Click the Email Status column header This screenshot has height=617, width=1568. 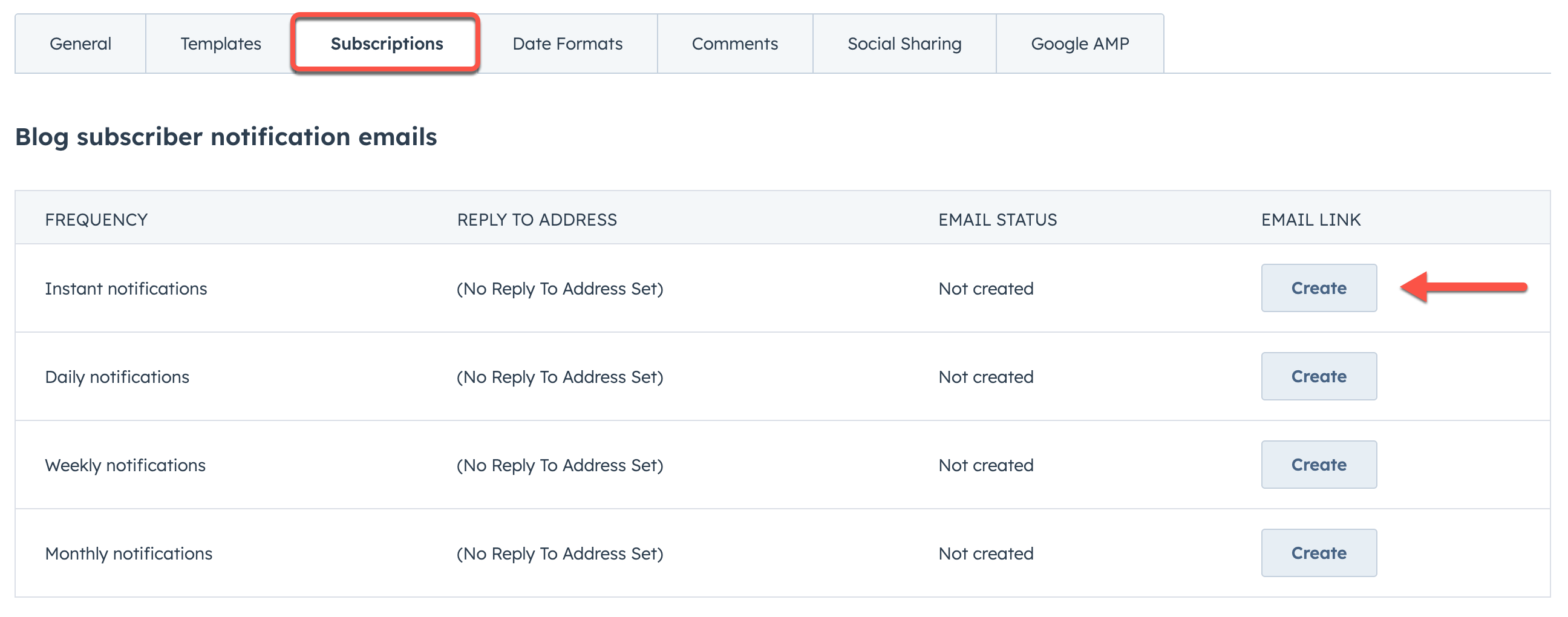pyautogui.click(x=998, y=220)
